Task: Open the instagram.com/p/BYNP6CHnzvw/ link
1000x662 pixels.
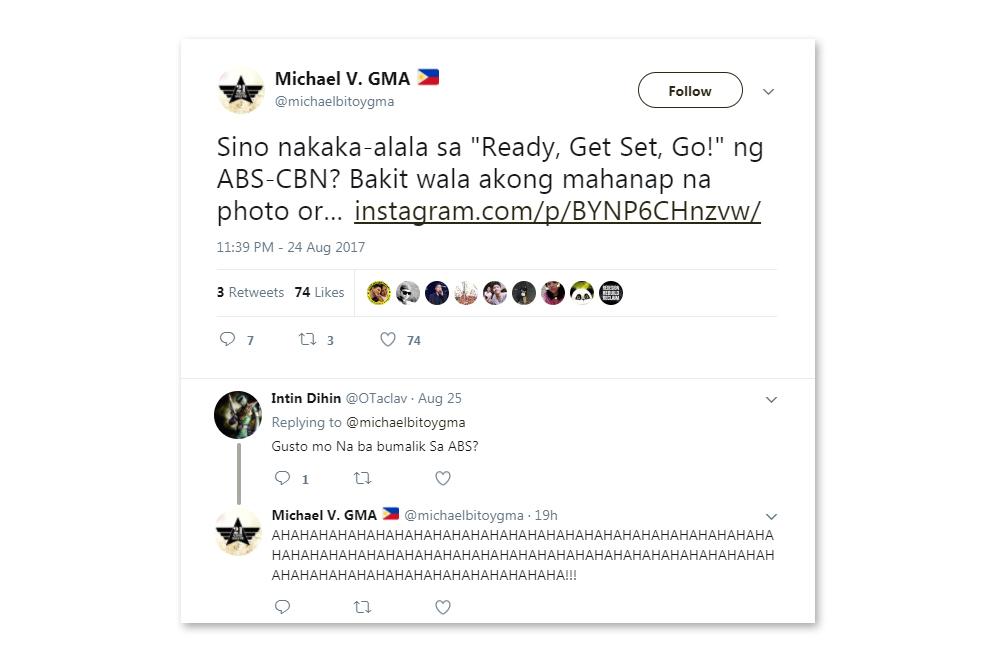Action: pos(557,211)
